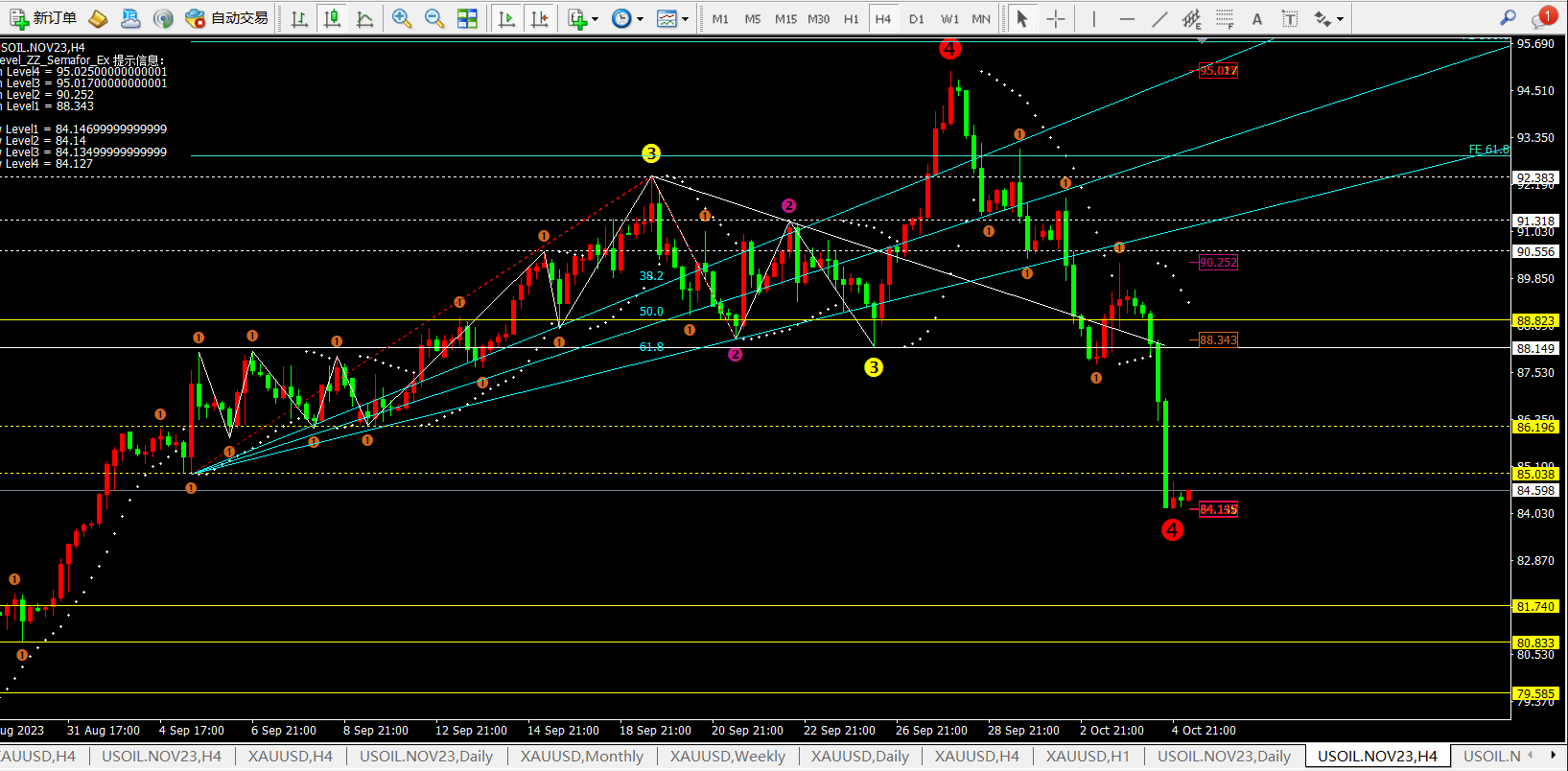Select the vertical line drawing tool

[x=1093, y=18]
